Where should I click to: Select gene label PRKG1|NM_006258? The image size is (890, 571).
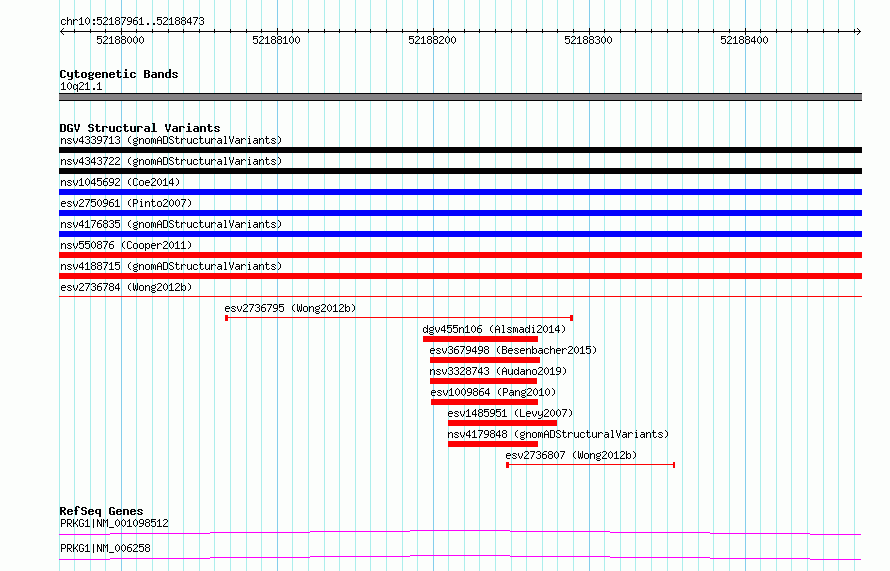(x=105, y=548)
